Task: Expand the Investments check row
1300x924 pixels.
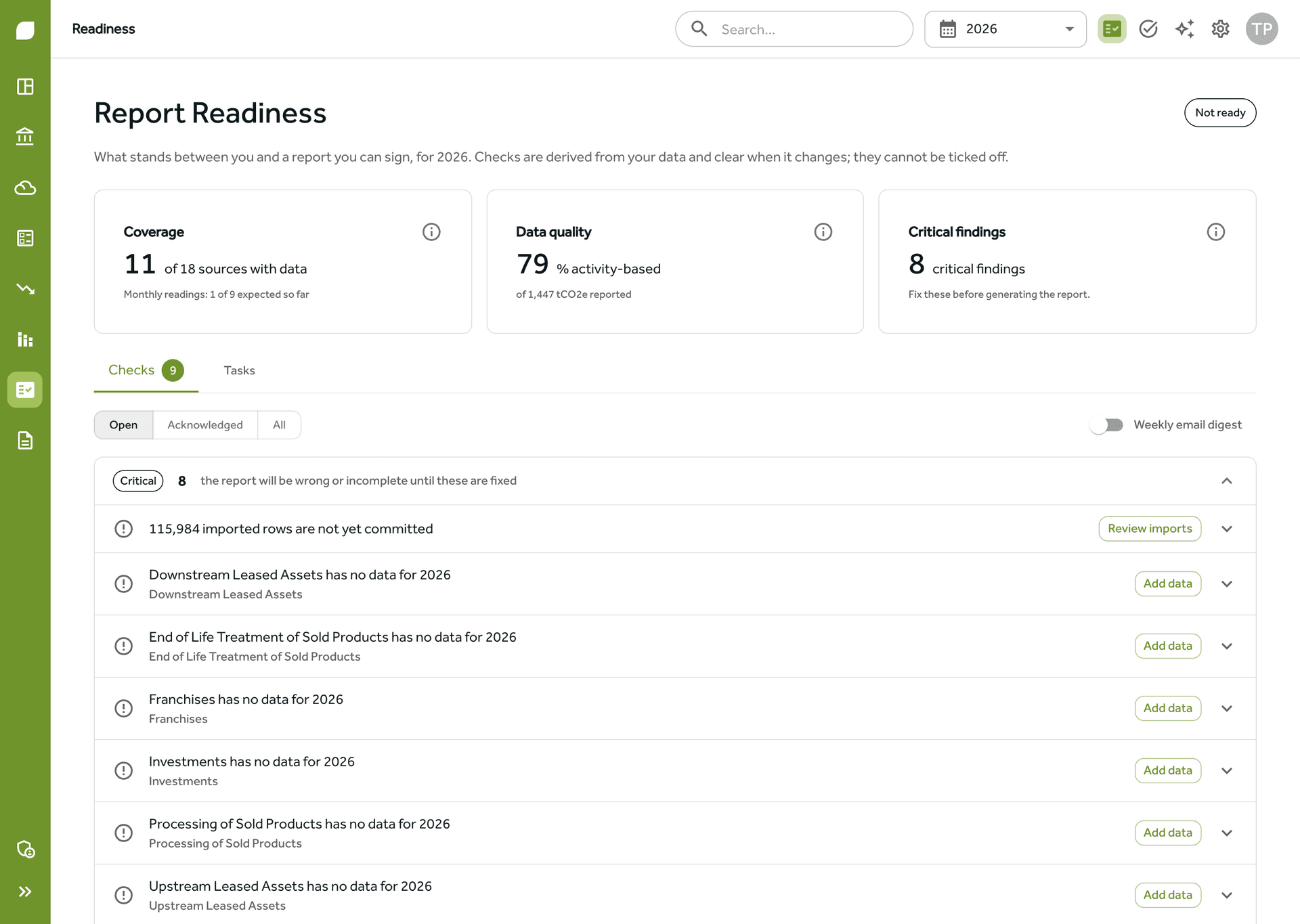Action: [1227, 771]
